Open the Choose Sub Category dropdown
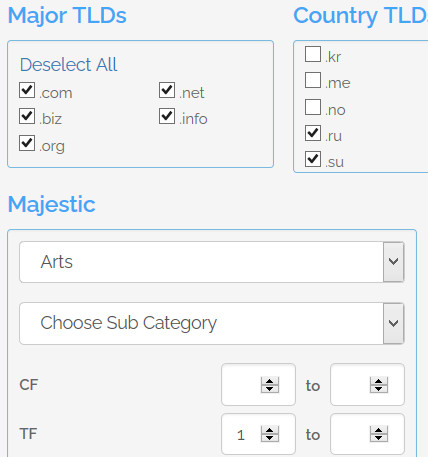 [212, 323]
